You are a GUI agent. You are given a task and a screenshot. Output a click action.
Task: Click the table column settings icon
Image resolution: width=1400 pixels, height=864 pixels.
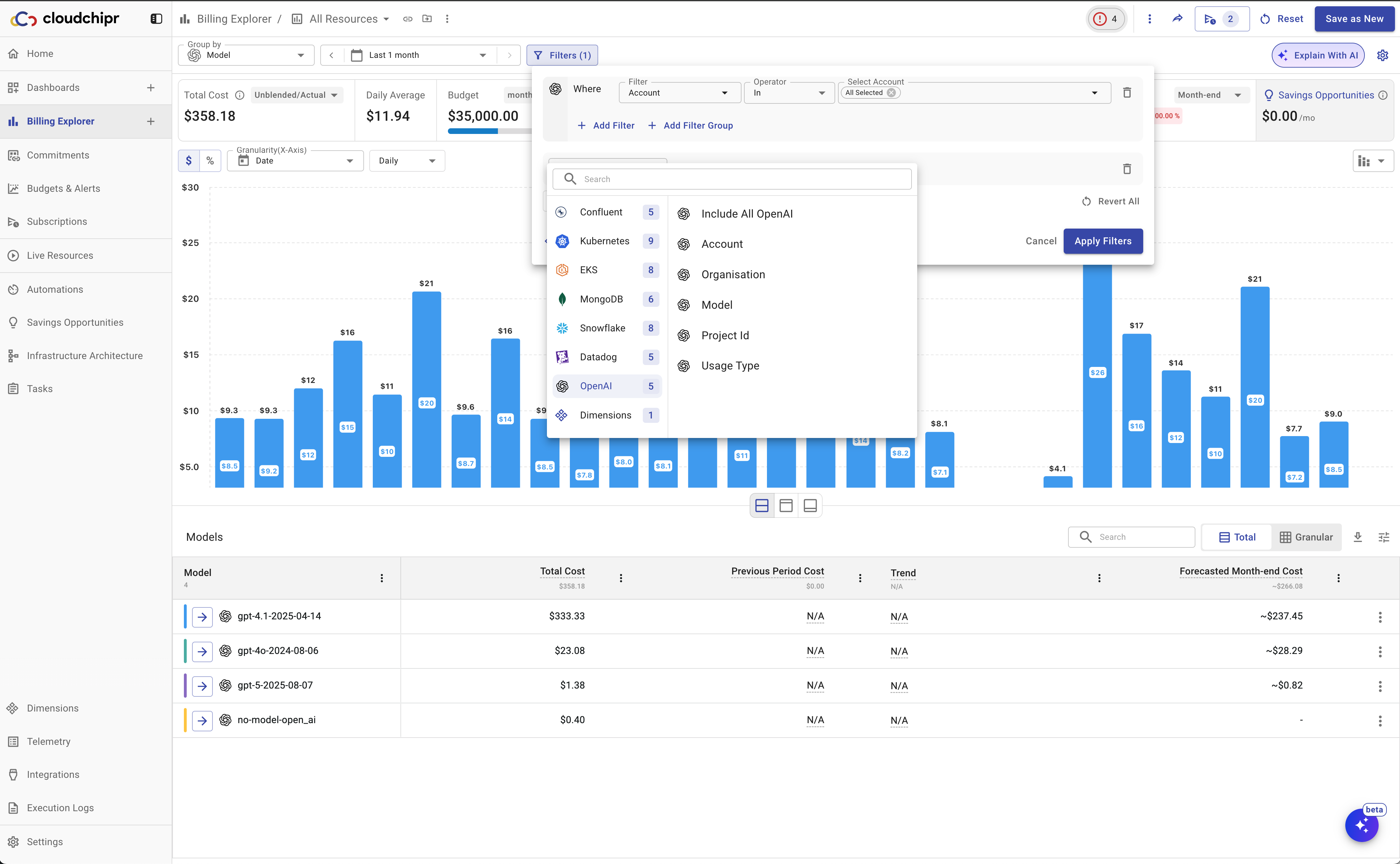click(1383, 537)
